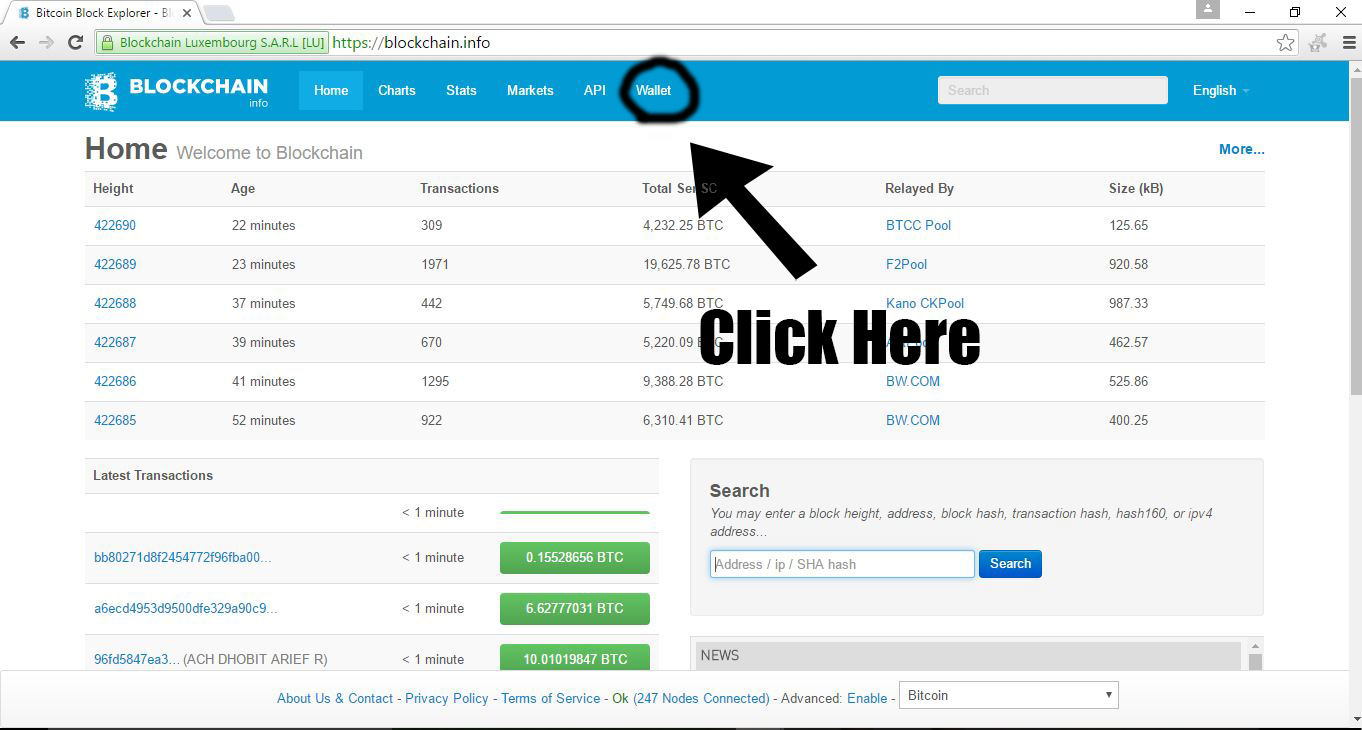Open the Home nav tab

(331, 90)
